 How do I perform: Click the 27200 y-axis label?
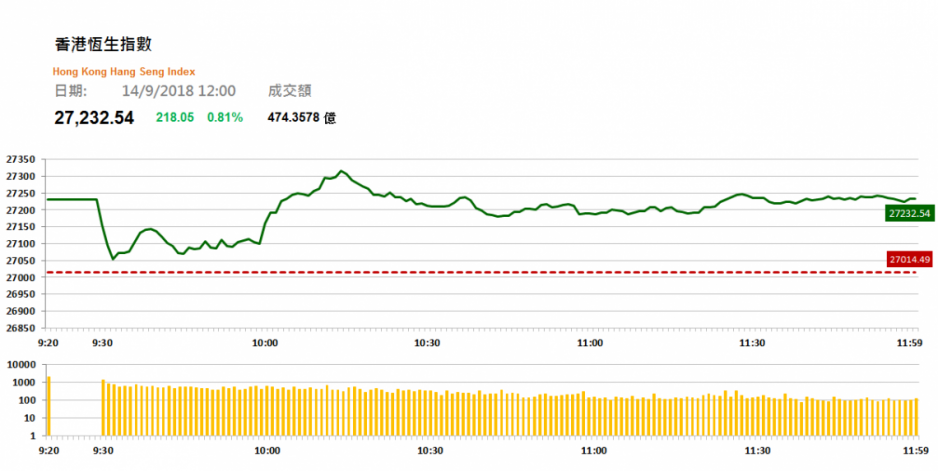pos(20,210)
